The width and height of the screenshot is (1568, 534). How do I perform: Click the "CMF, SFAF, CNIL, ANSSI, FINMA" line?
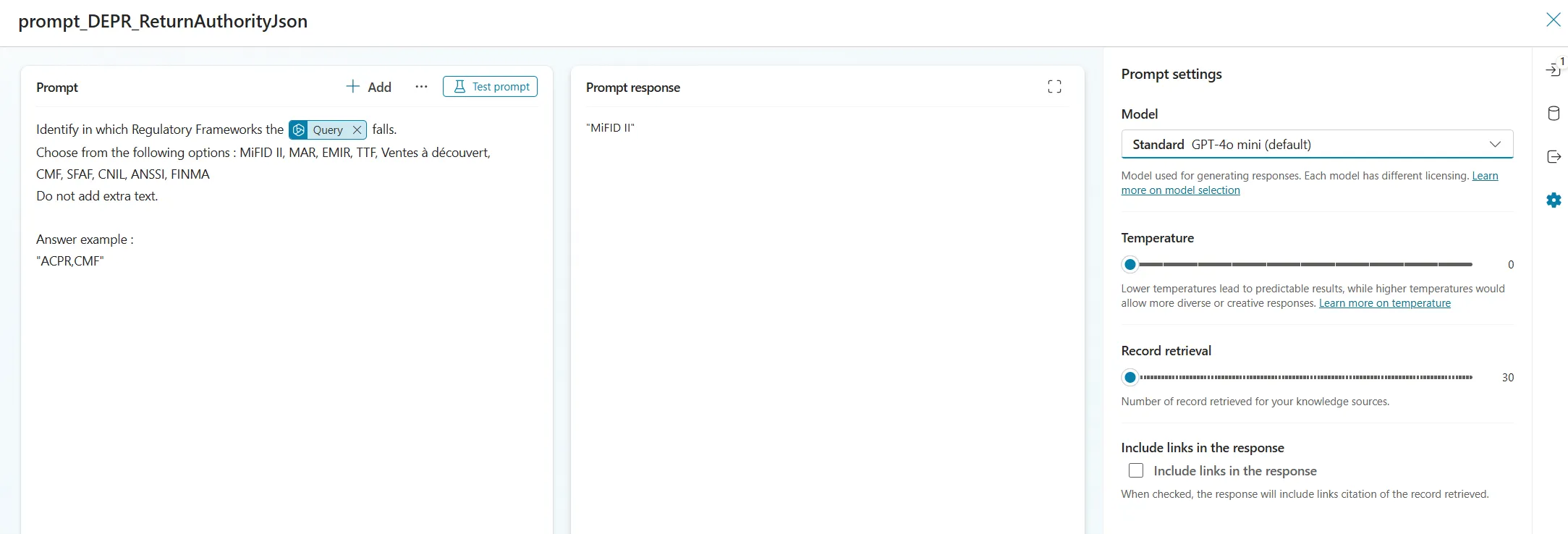(x=123, y=174)
